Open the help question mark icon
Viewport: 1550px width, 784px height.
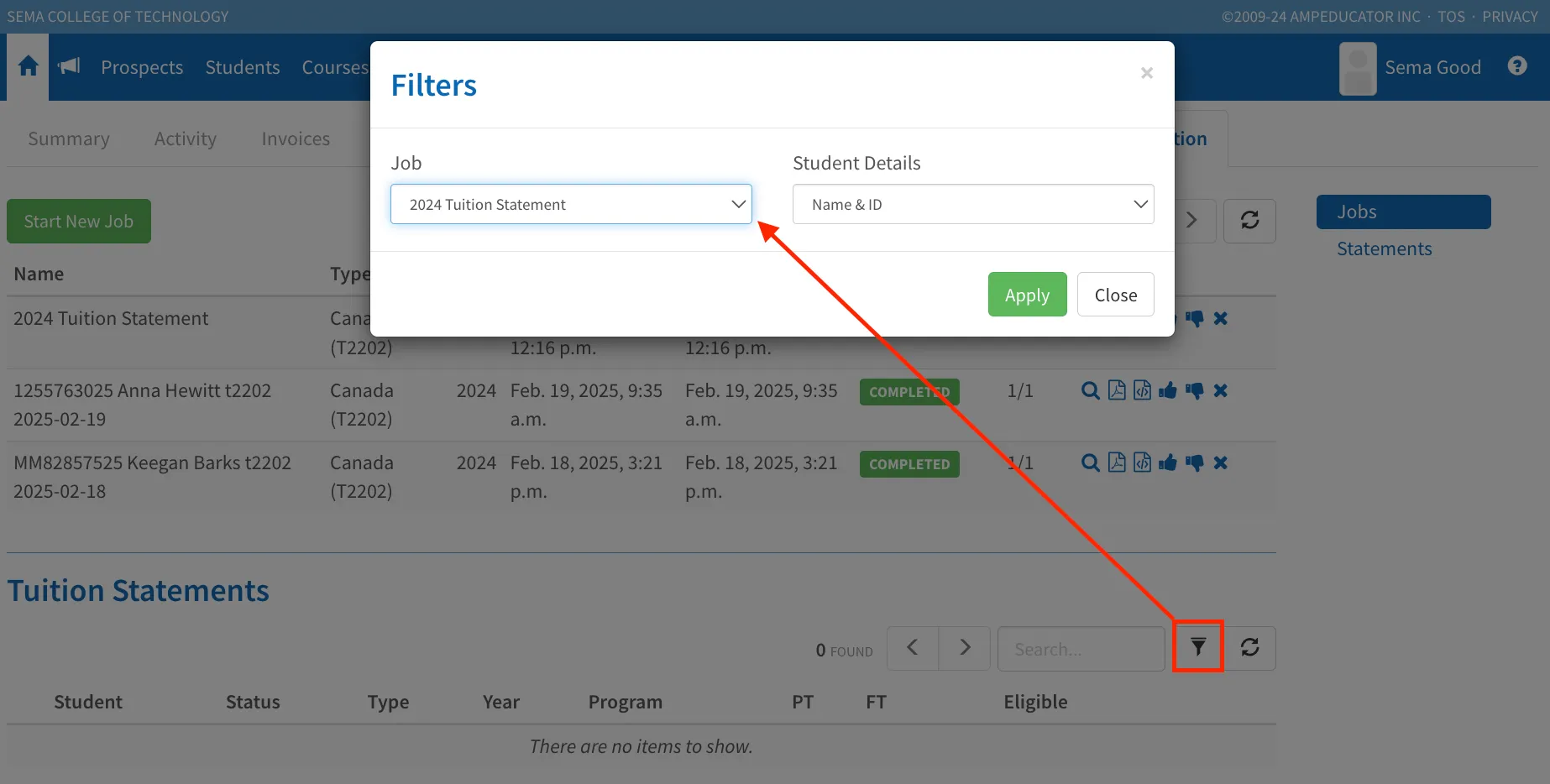[x=1517, y=65]
